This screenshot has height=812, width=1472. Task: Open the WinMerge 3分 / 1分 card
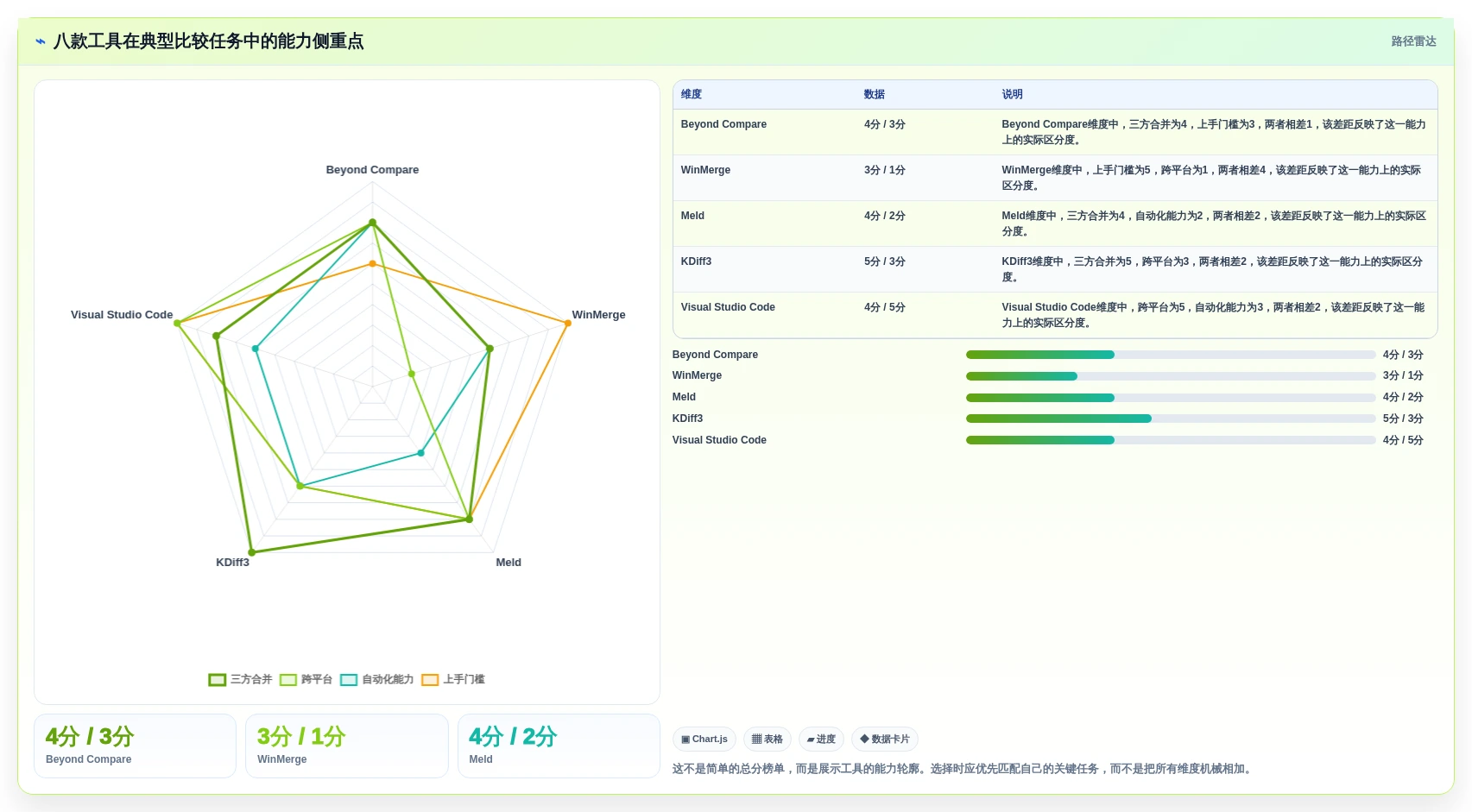coord(347,746)
